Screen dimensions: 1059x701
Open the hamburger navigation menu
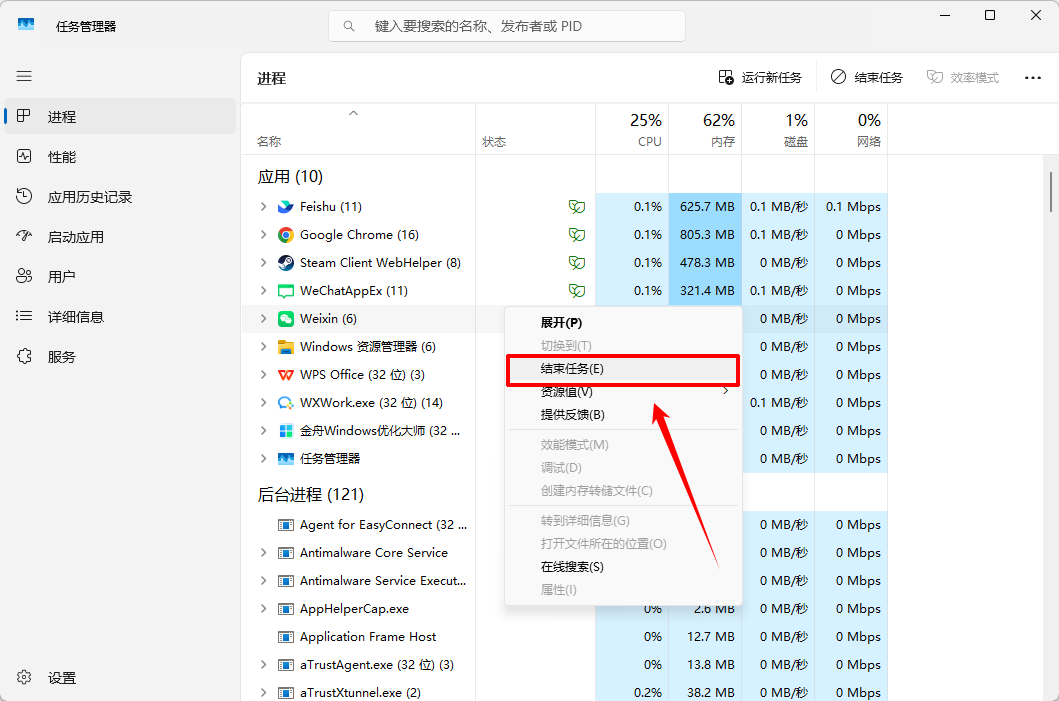pyautogui.click(x=24, y=76)
